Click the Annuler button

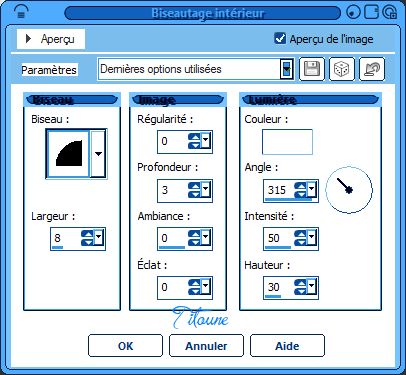tap(206, 346)
